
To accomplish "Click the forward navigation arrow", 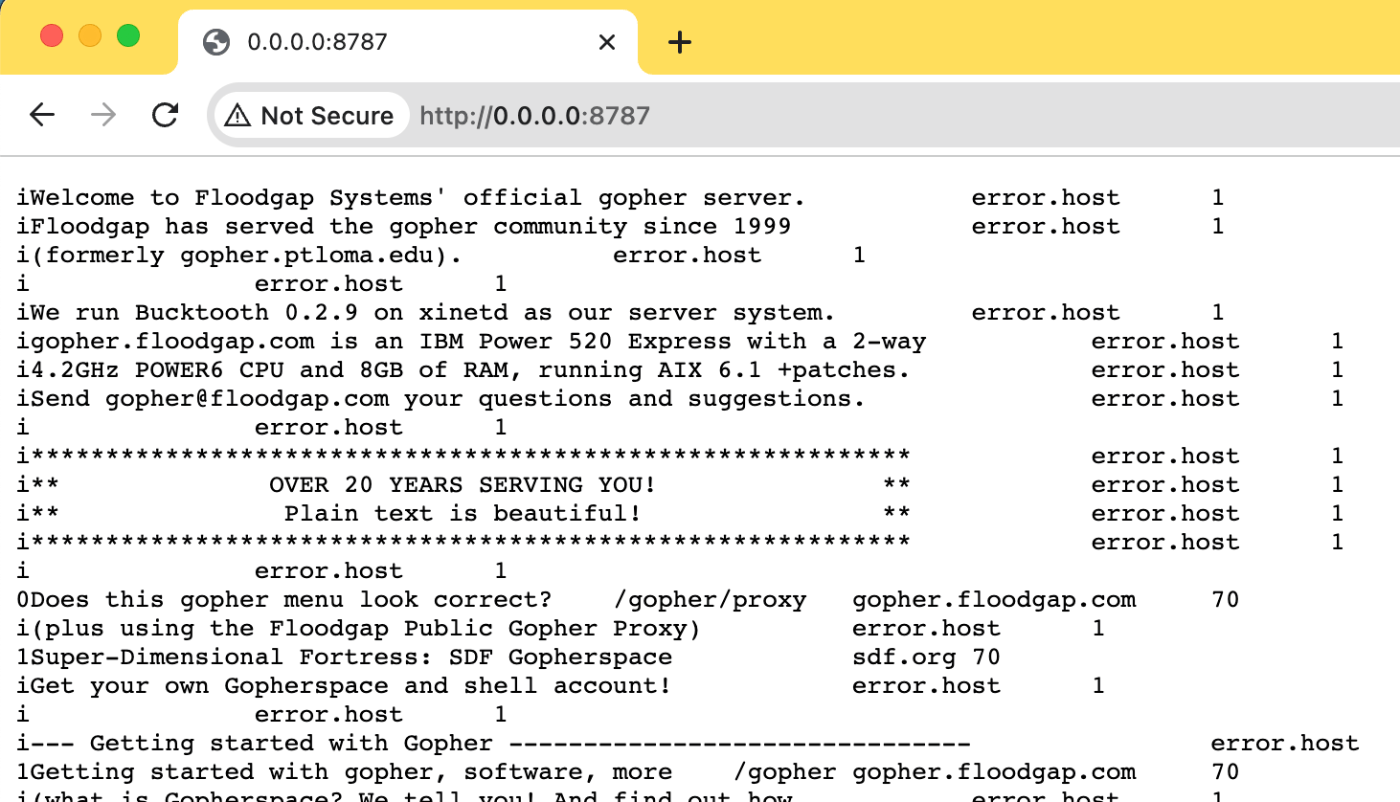I will 103,115.
